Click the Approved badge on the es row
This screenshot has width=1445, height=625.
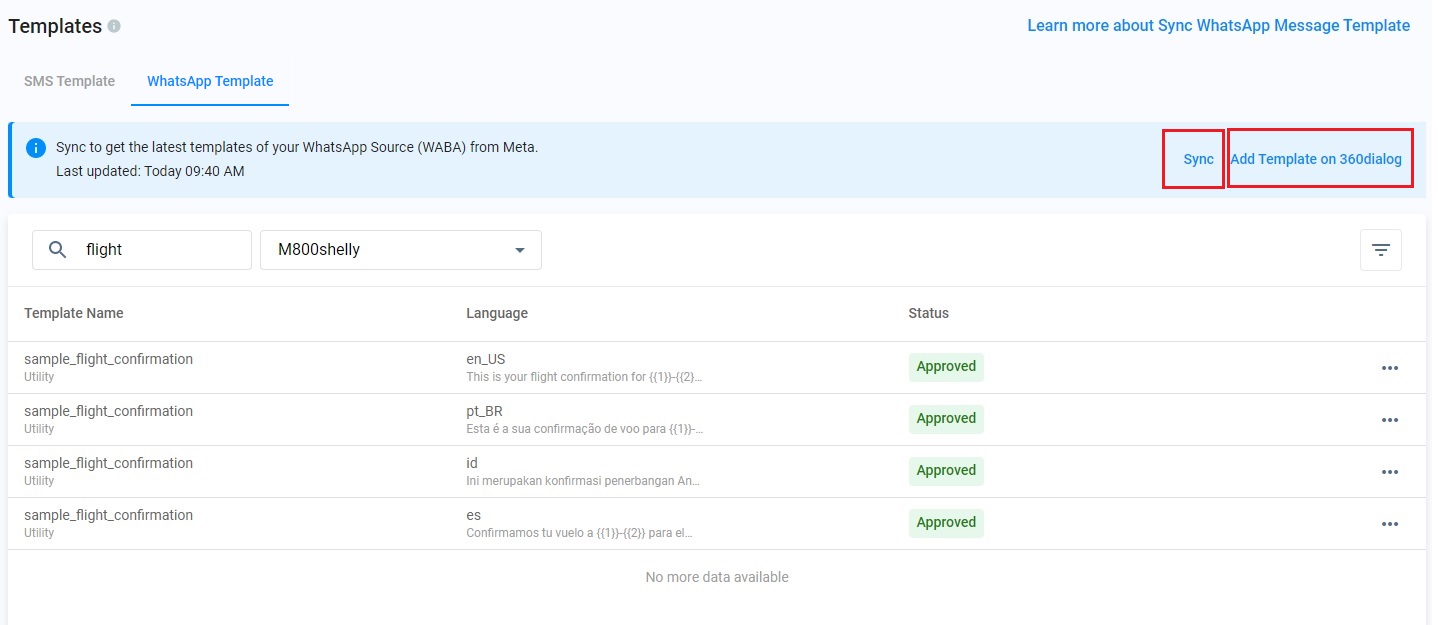point(946,523)
